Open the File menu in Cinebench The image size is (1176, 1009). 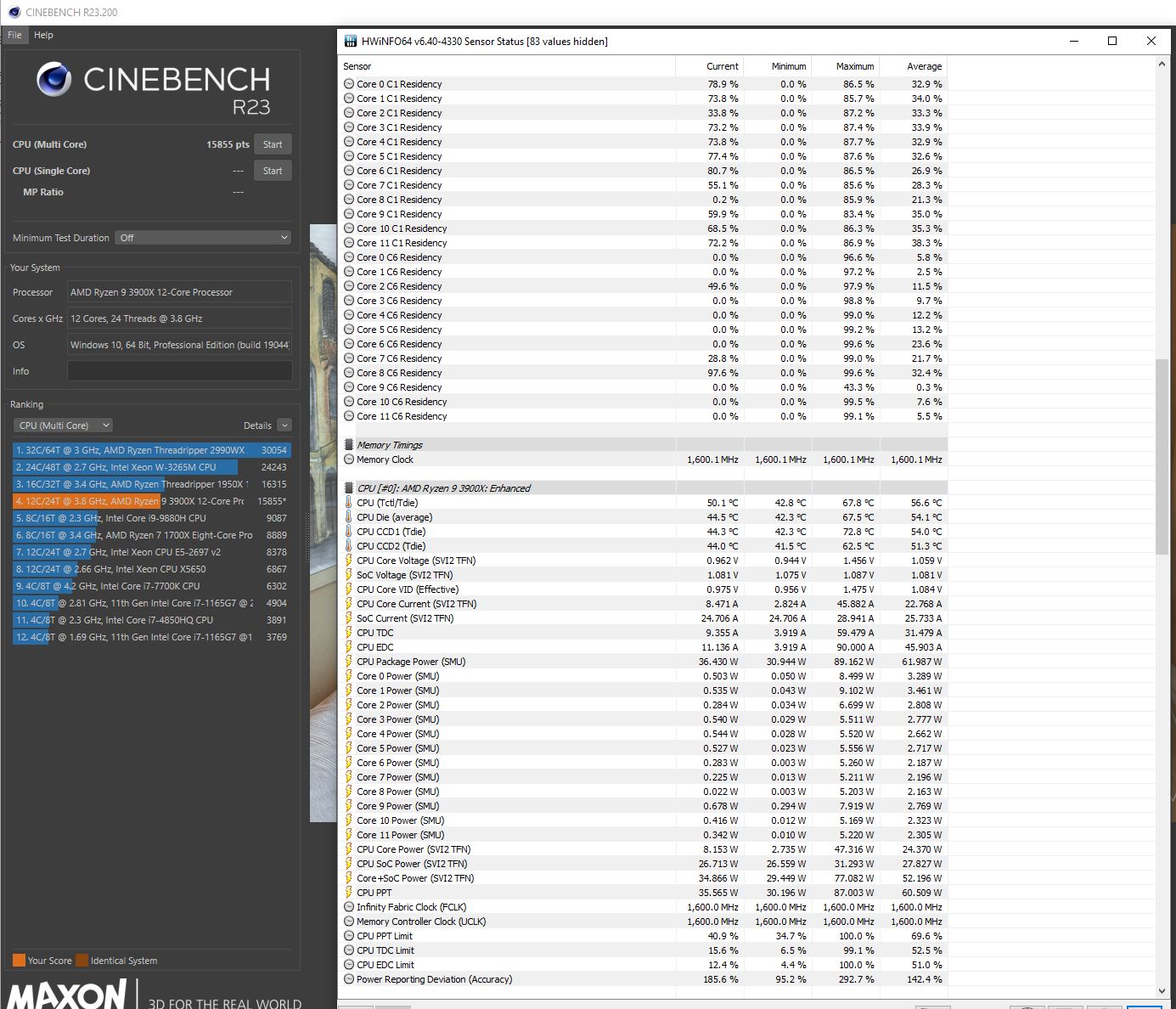[14, 35]
